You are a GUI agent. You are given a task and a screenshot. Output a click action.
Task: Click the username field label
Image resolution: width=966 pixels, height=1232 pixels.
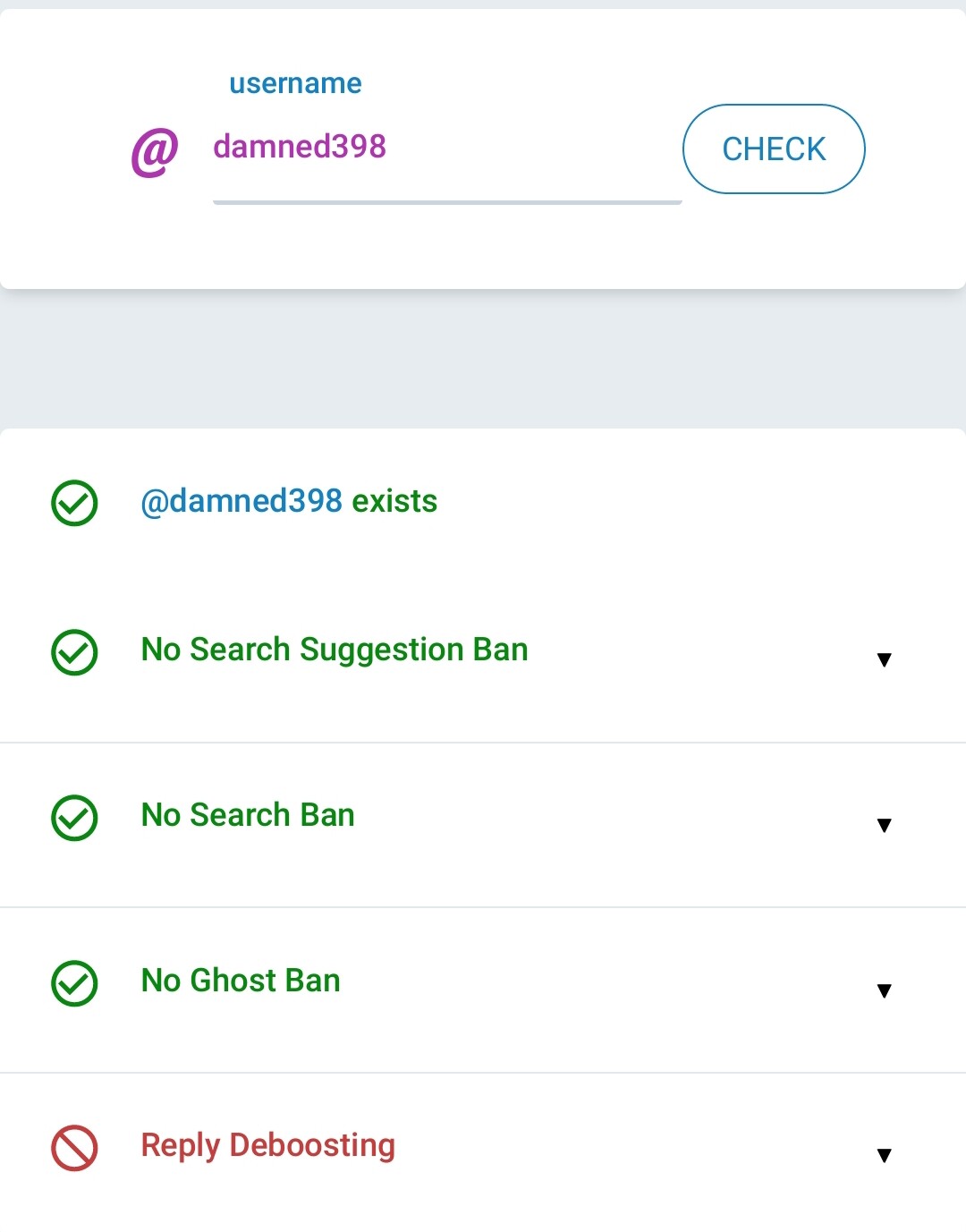coord(295,83)
